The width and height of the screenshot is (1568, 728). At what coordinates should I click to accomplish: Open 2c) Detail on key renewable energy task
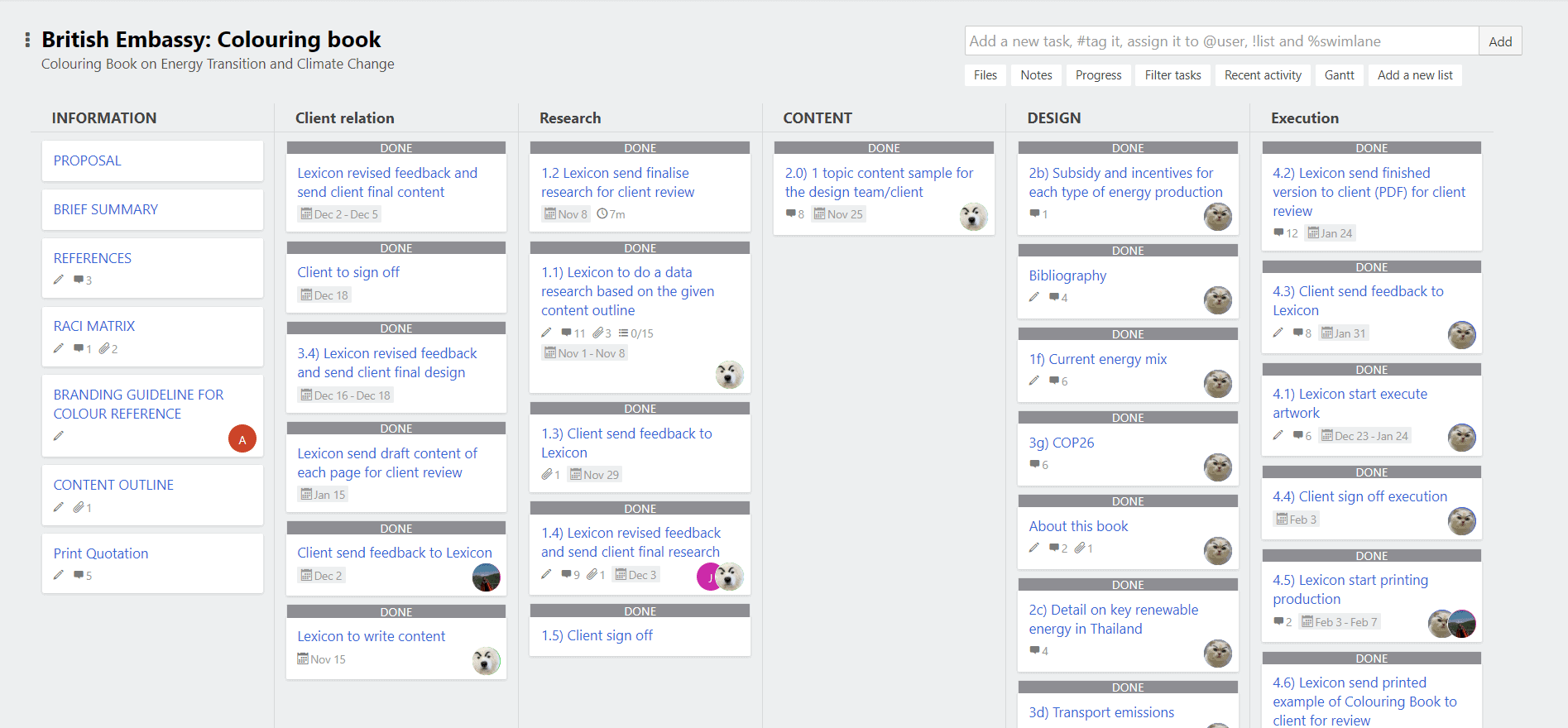click(1113, 619)
